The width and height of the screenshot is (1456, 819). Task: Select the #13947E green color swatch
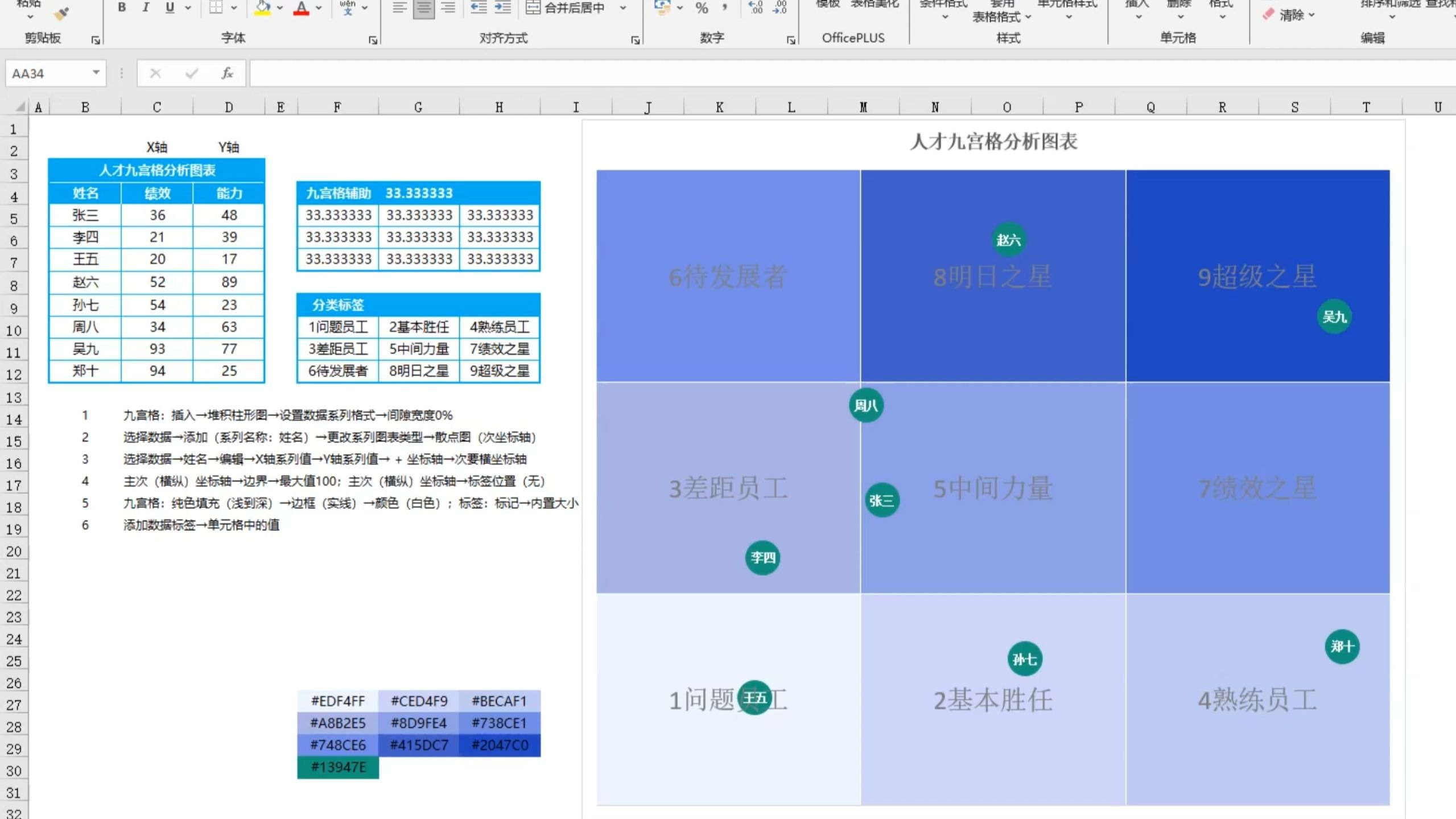tap(339, 768)
